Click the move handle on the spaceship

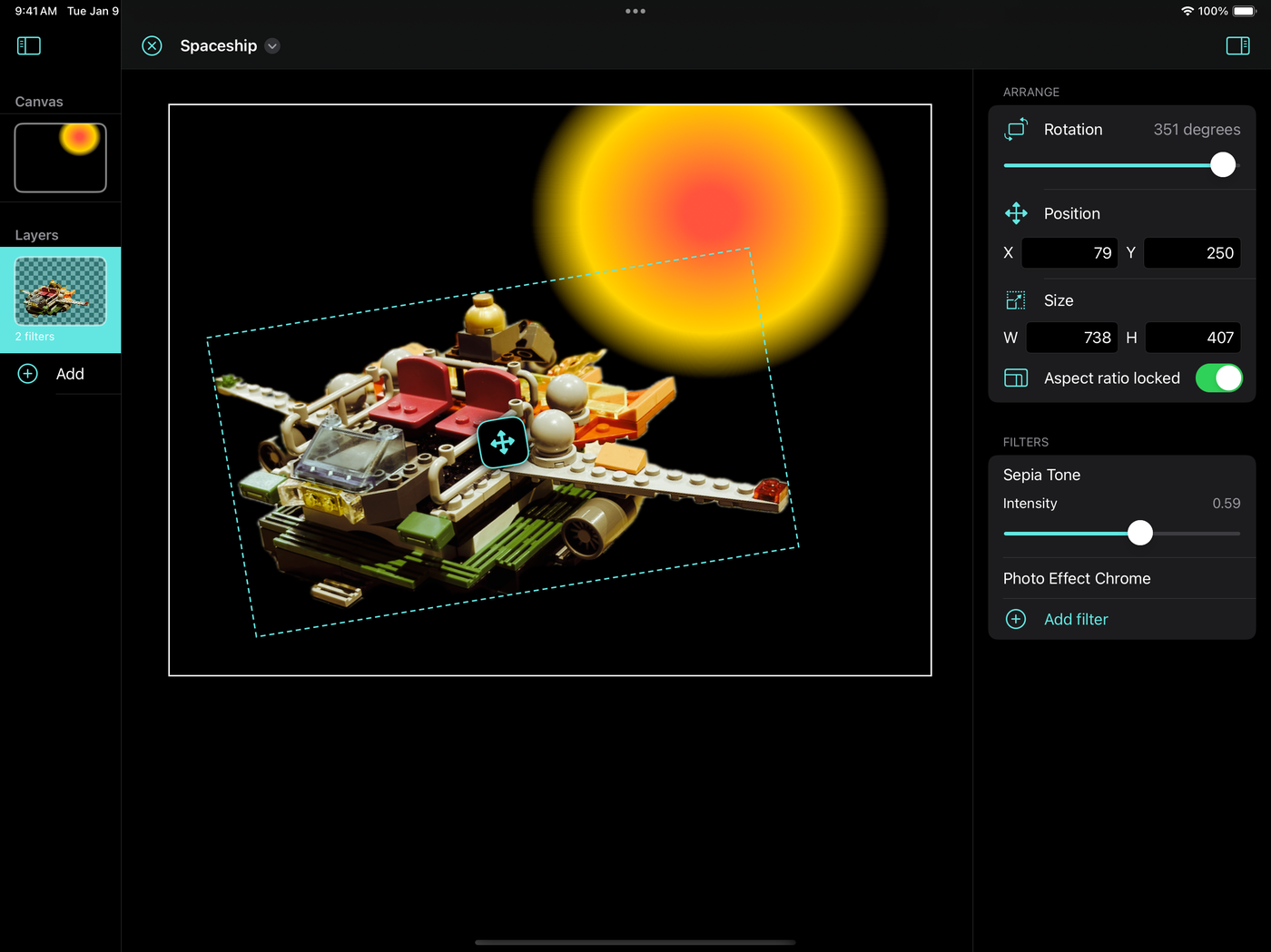pos(502,443)
